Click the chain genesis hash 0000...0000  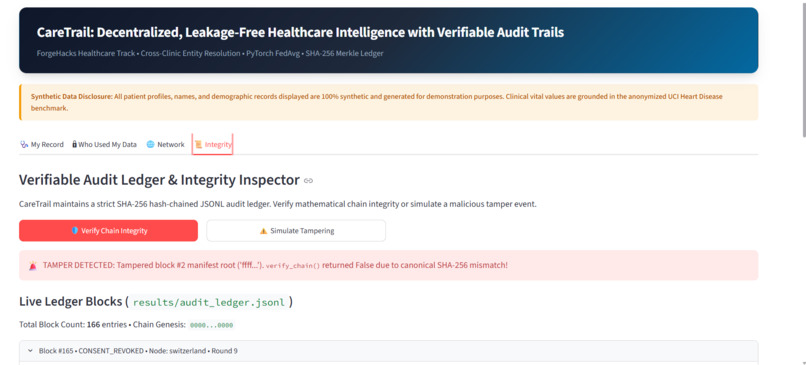click(x=211, y=325)
